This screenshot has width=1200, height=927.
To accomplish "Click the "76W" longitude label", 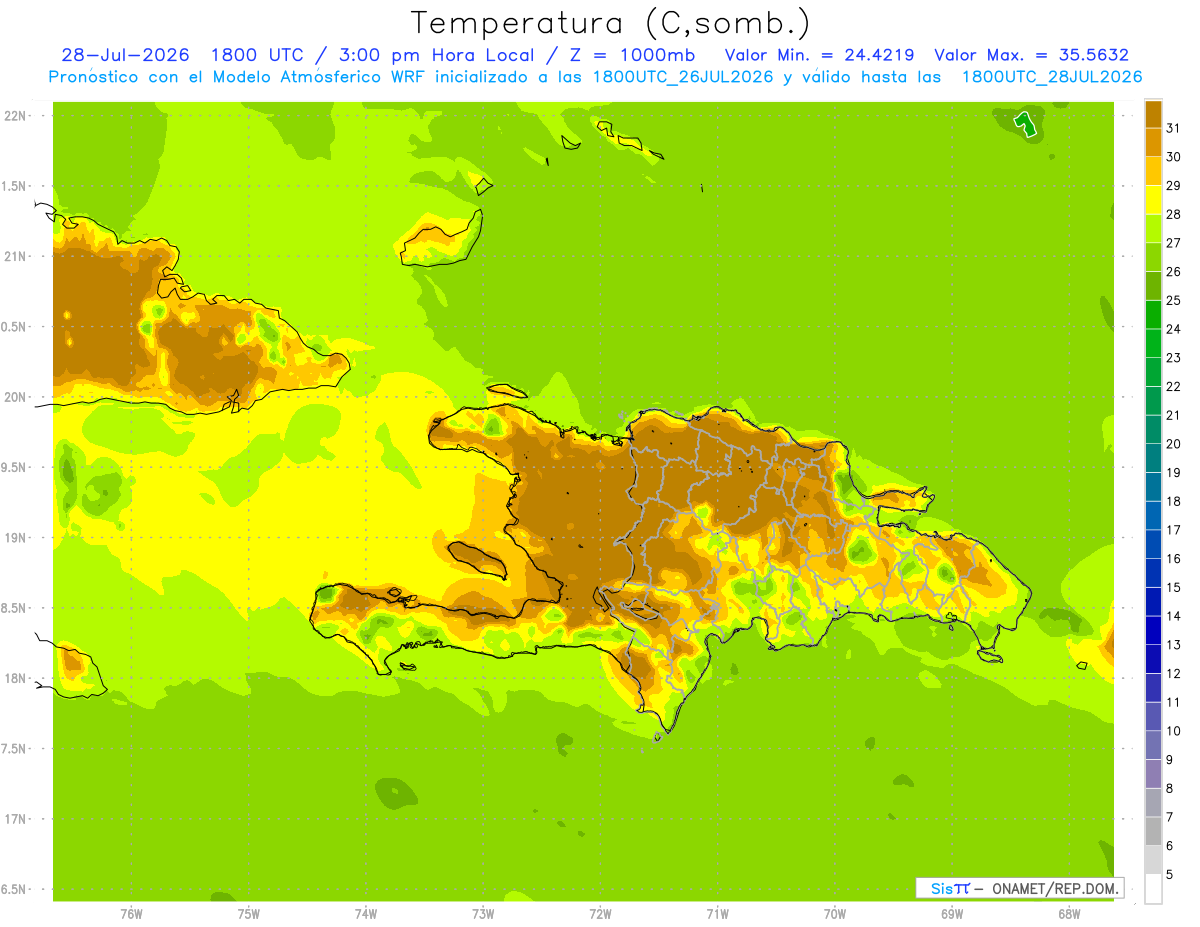I will (x=131, y=914).
